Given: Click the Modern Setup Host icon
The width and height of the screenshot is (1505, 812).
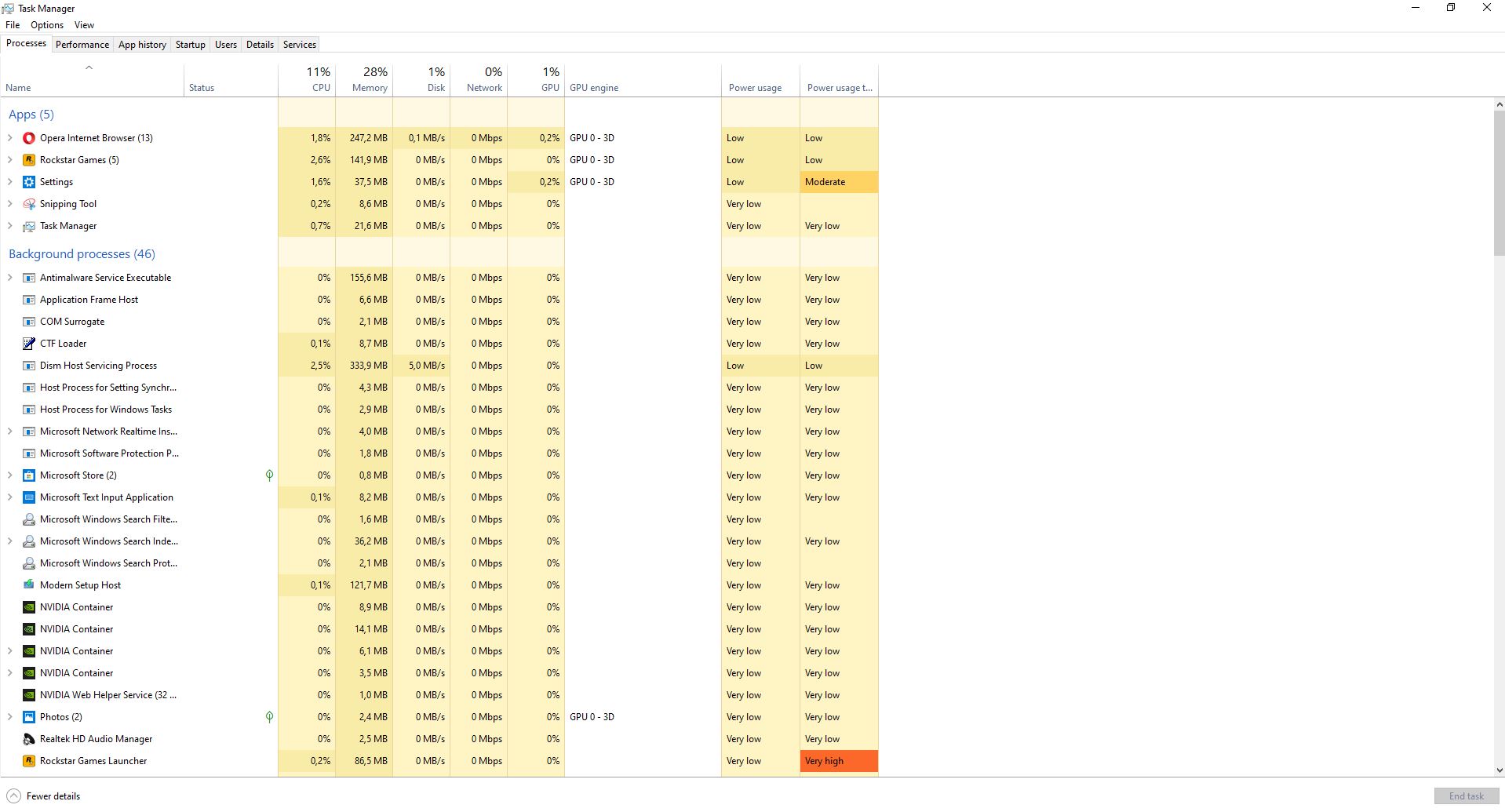Looking at the screenshot, I should coord(29,585).
